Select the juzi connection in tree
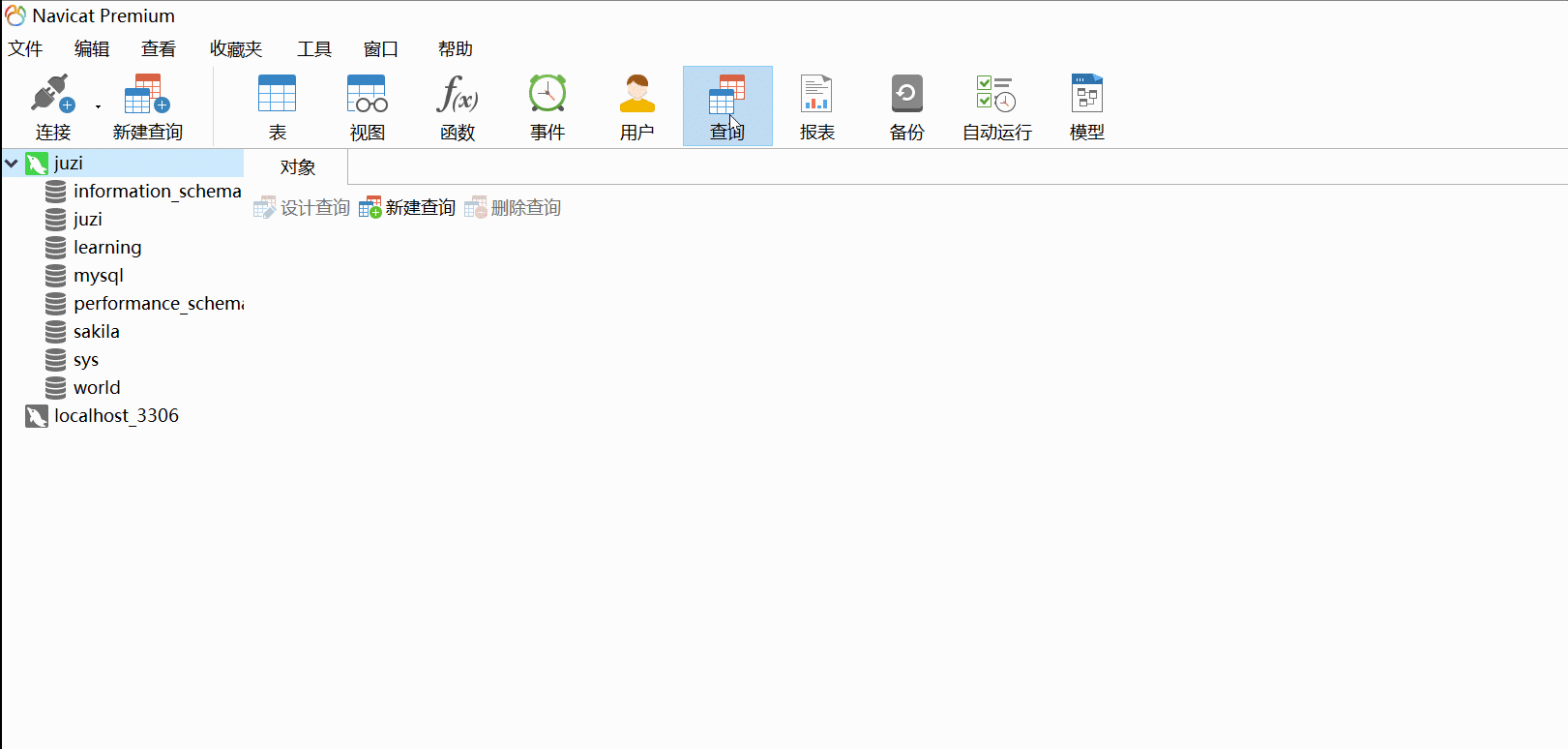The image size is (1568, 749). (69, 164)
